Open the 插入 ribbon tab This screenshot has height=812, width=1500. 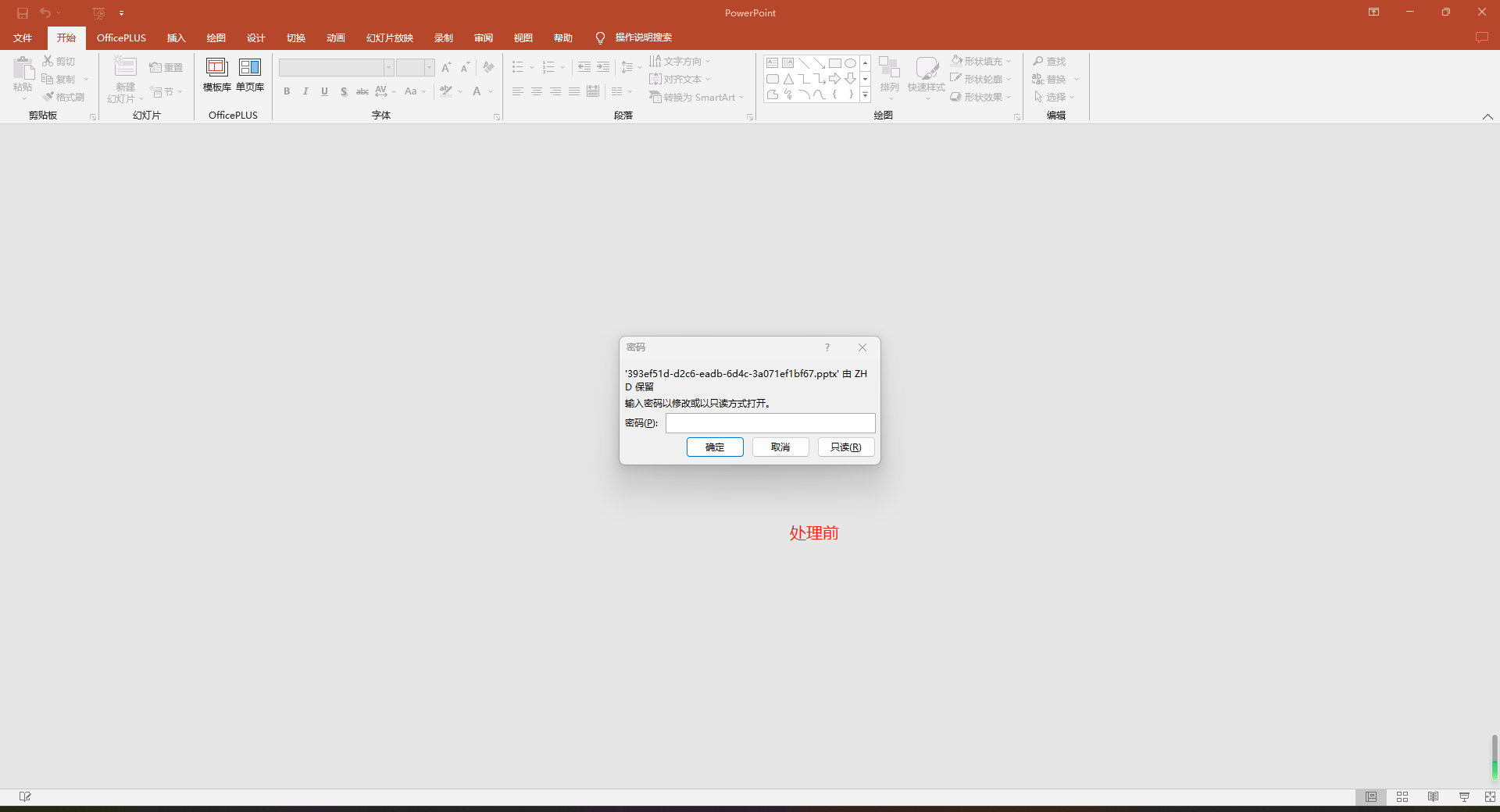(x=176, y=37)
